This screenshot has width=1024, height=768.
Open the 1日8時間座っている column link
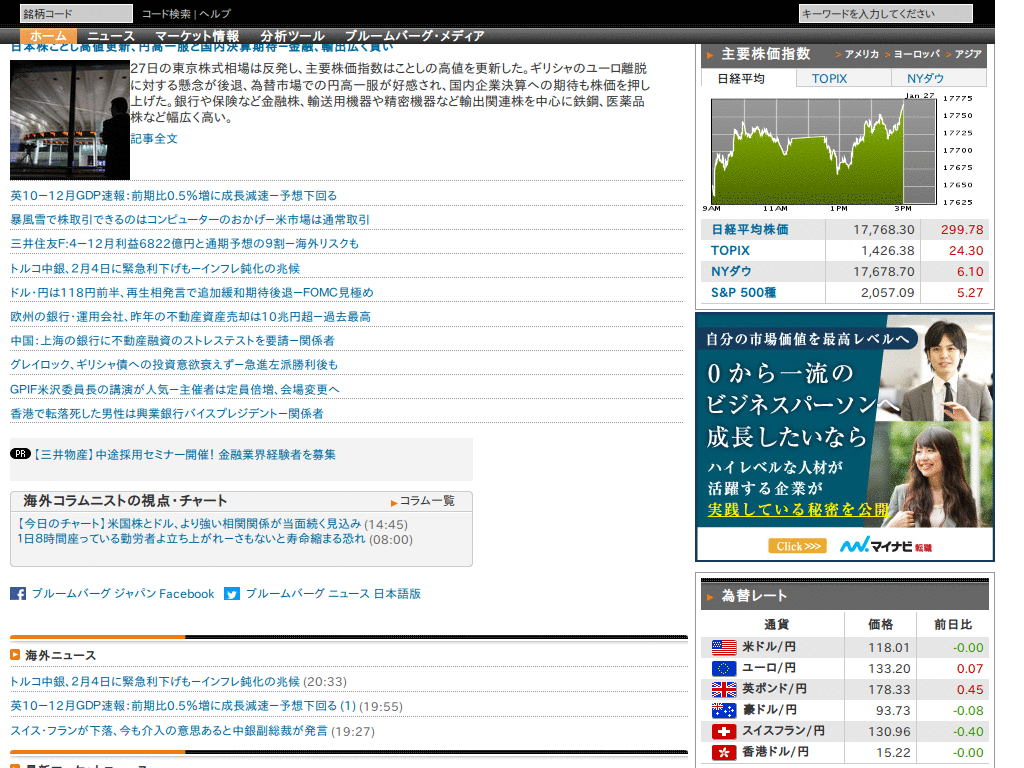click(x=191, y=539)
